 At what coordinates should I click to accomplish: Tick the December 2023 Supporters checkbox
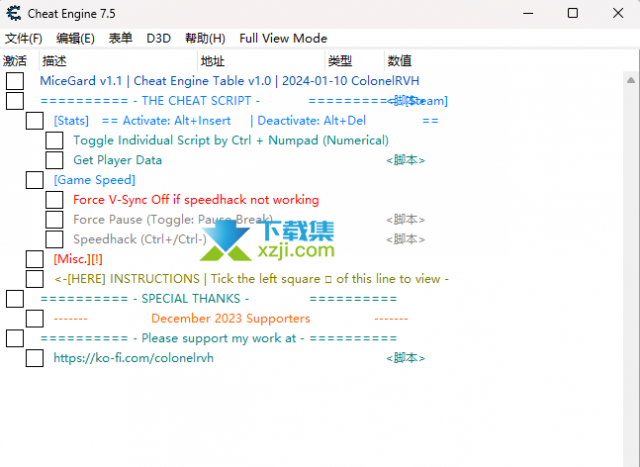pos(35,318)
